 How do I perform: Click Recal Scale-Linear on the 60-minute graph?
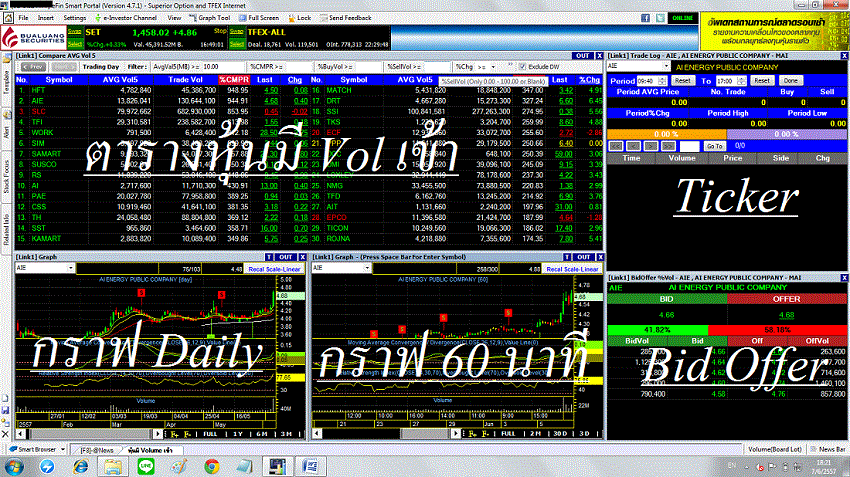pos(572,269)
